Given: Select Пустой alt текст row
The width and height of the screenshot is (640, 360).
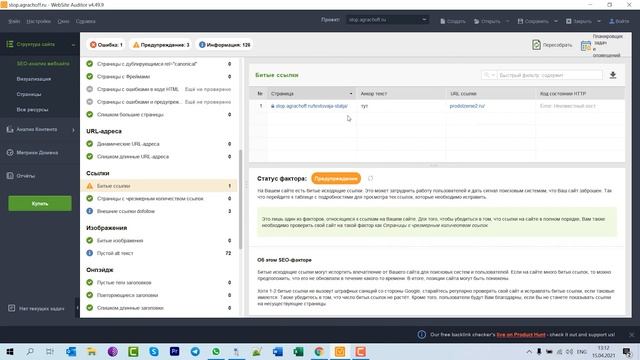Looking at the screenshot, I should point(159,253).
